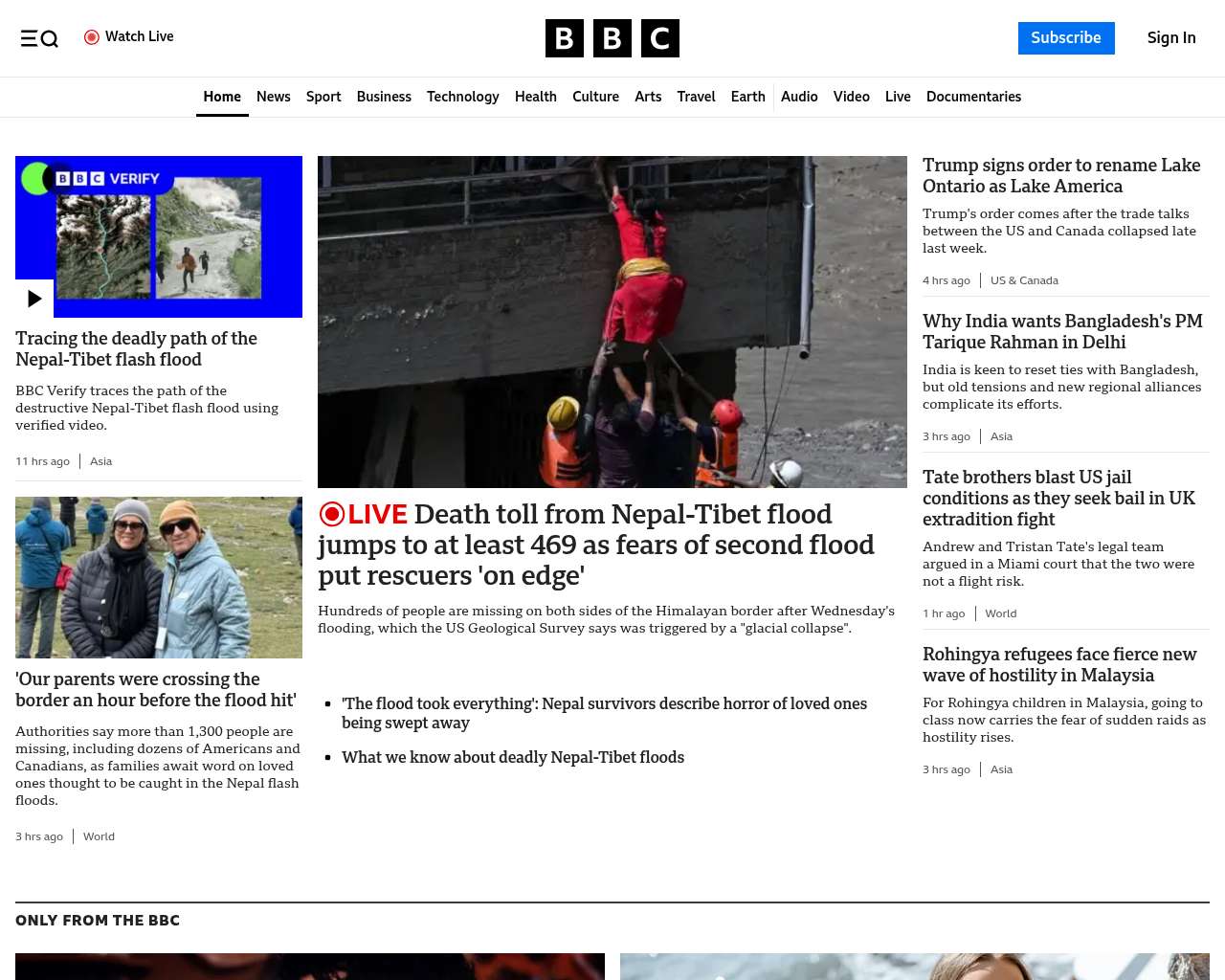Open the India Bangladesh PM Tarique Rahman story
This screenshot has height=980, width=1225.
1062,332
